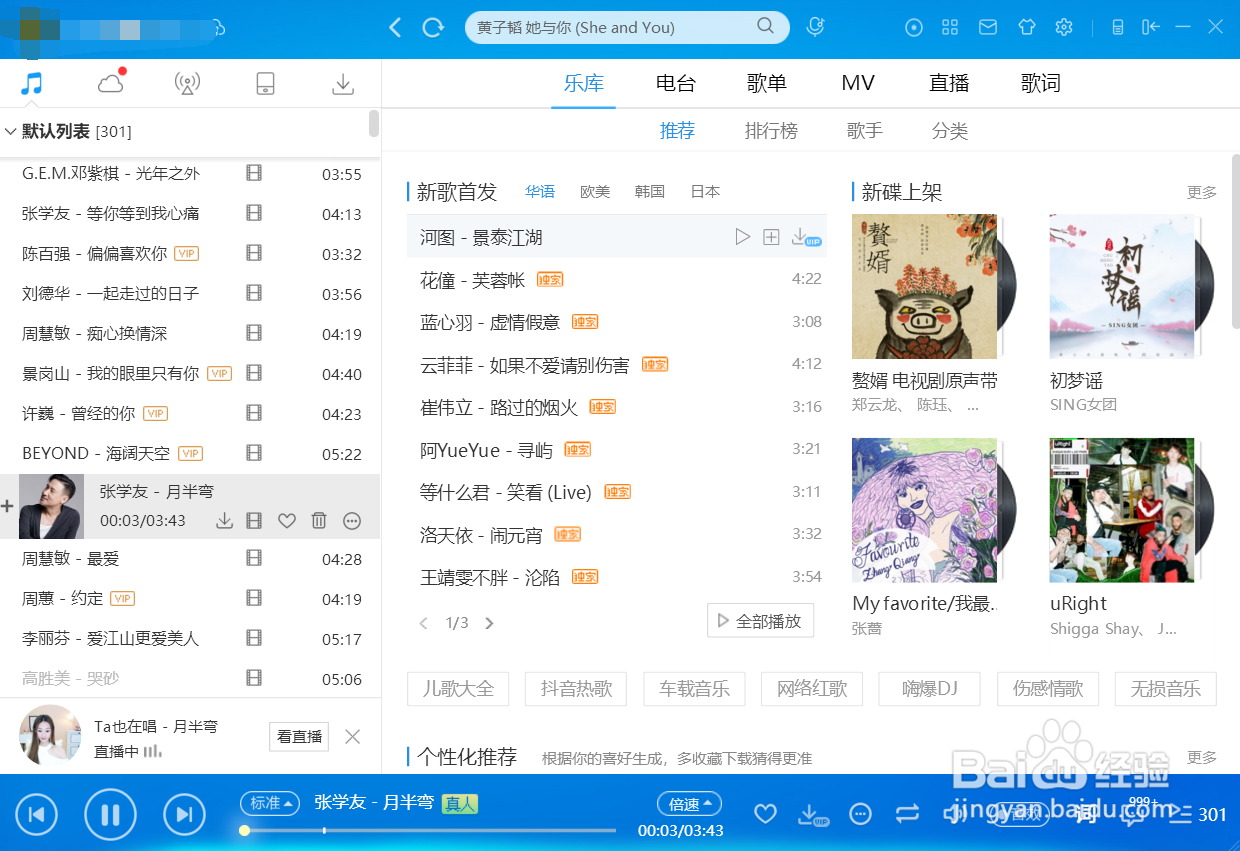Go to previous page of 新歌首发

pyautogui.click(x=423, y=623)
